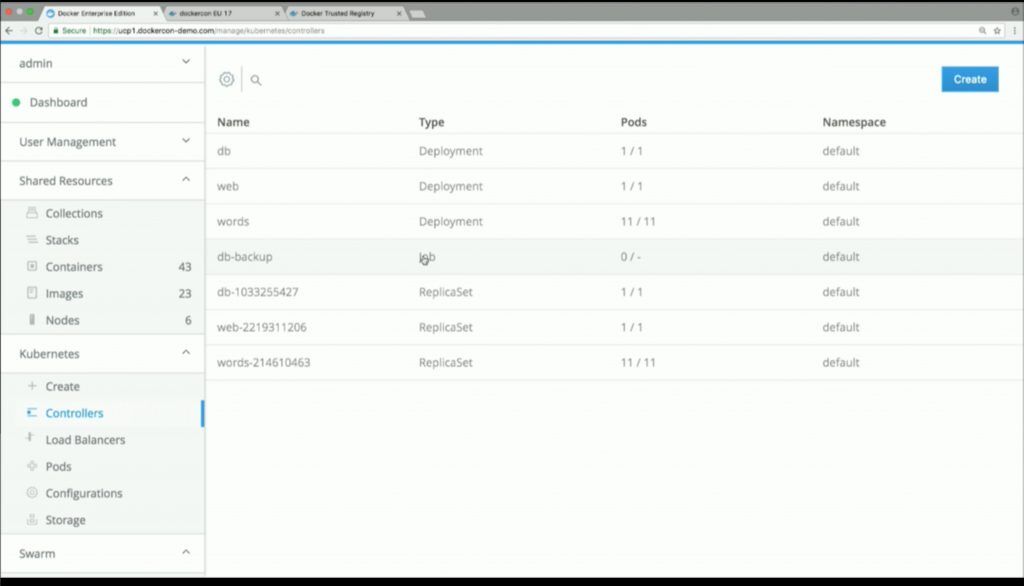
Task: Open the table settings gear icon
Action: [x=226, y=79]
